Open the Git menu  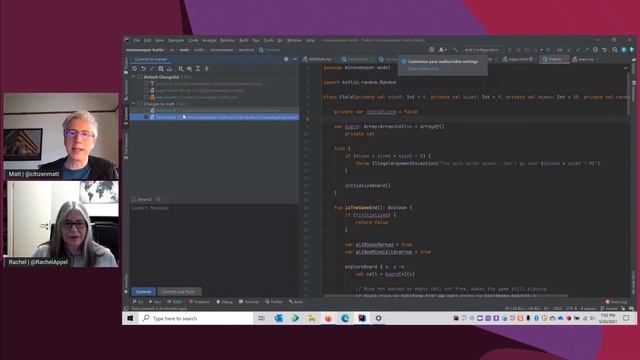click(280, 40)
